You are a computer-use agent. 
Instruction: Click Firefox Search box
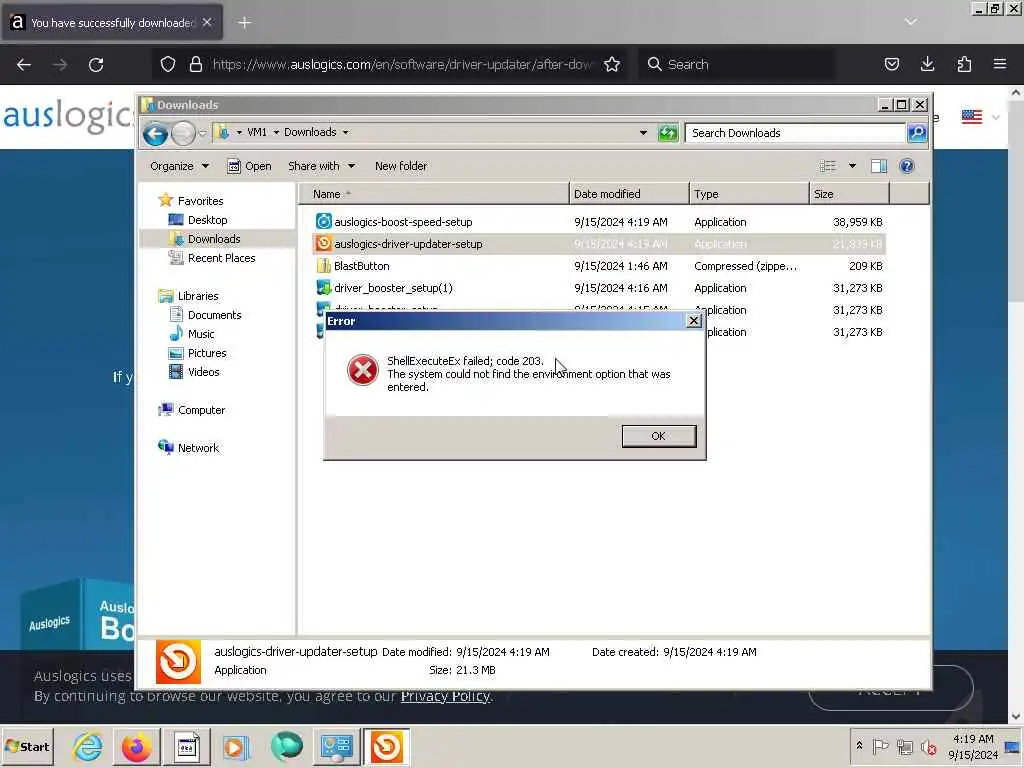point(737,65)
